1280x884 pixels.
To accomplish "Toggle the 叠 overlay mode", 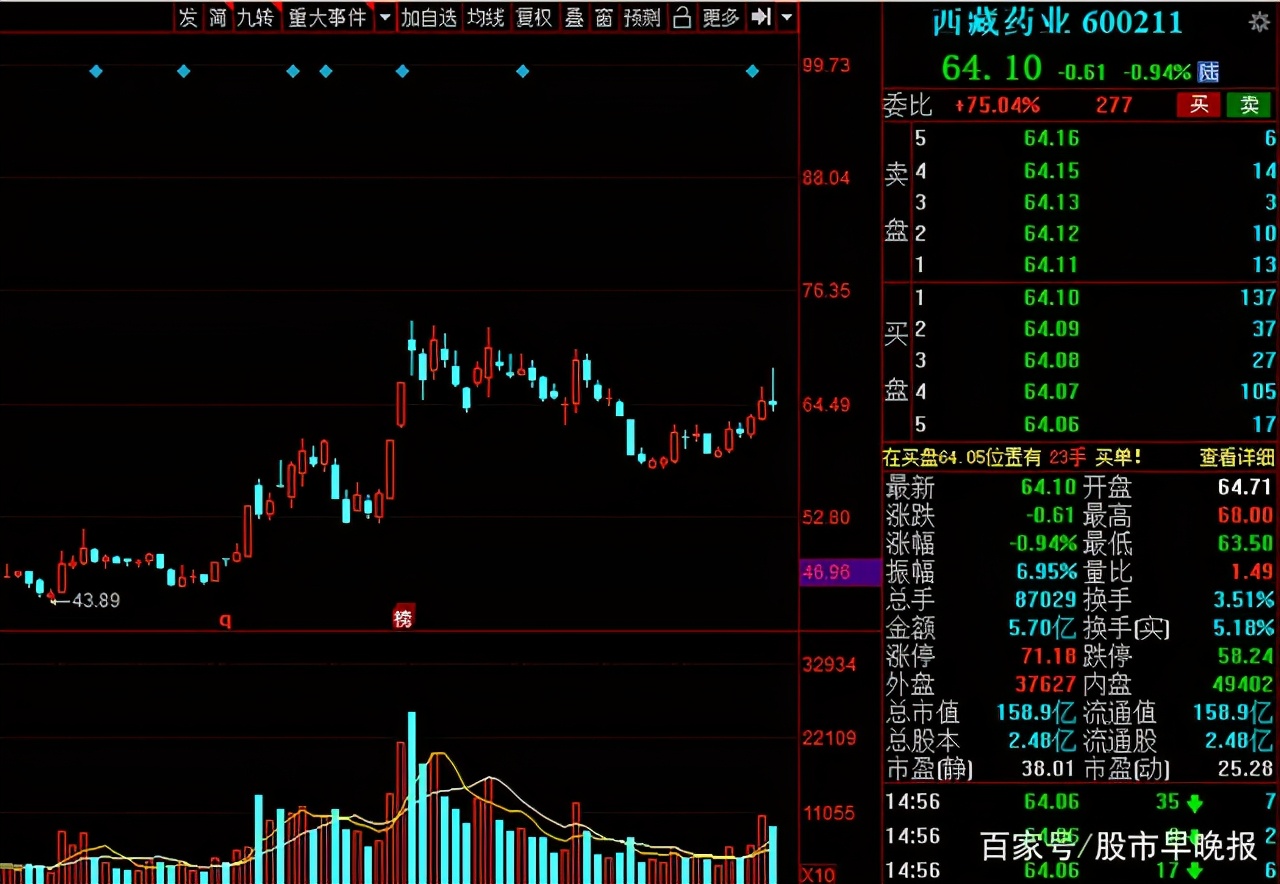I will pos(574,17).
